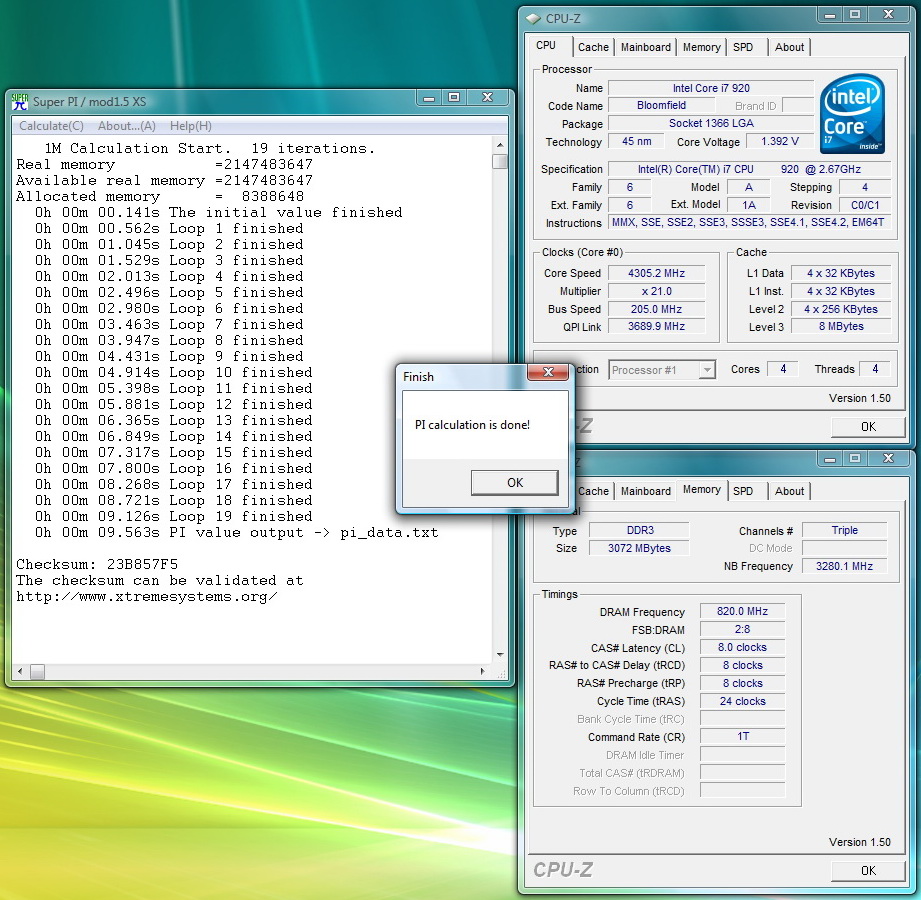Click the Core Speed value 4305.2 MHz
This screenshot has width=921, height=900.
coord(656,273)
